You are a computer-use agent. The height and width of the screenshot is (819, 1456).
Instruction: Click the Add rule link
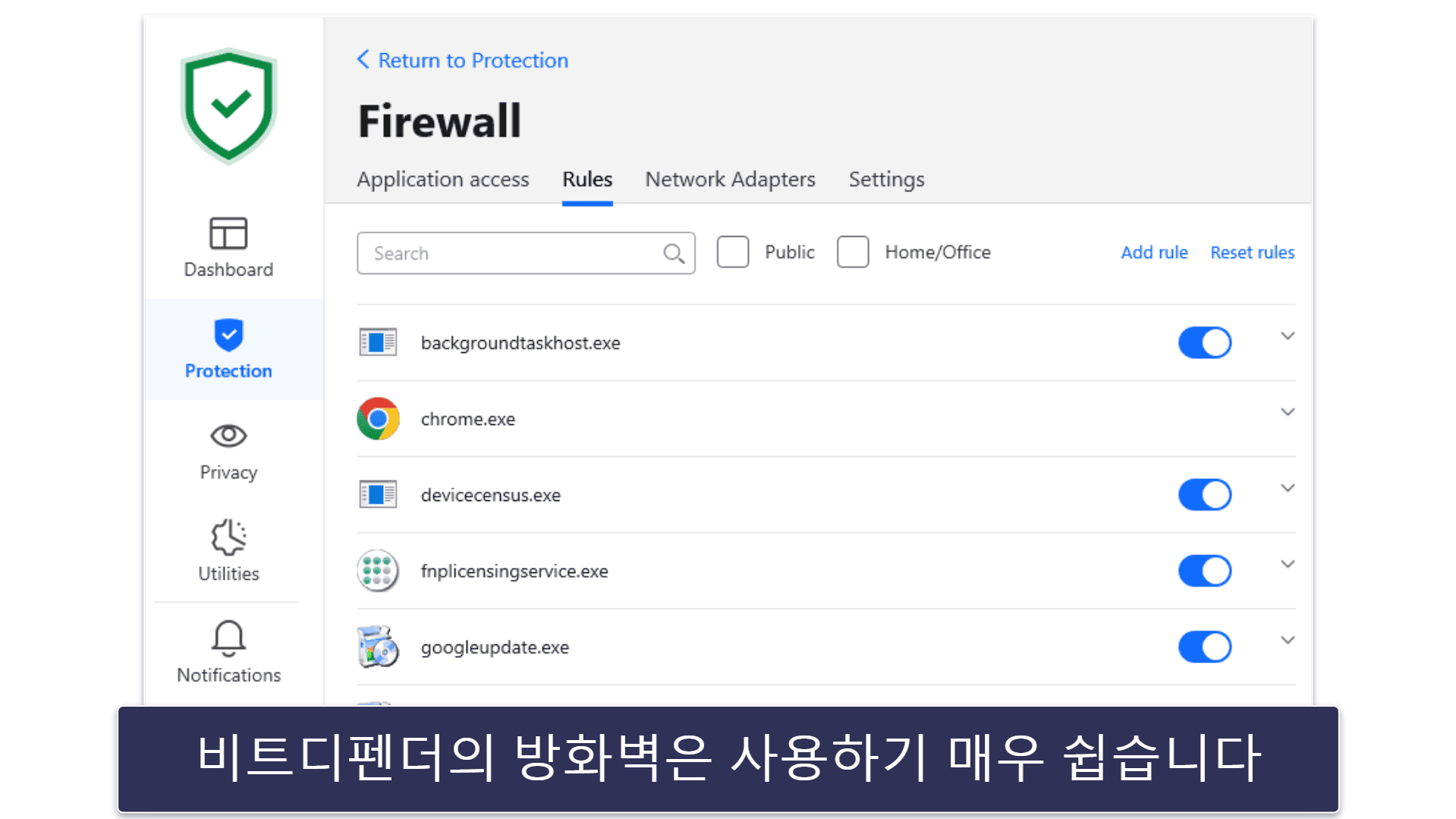[1154, 252]
